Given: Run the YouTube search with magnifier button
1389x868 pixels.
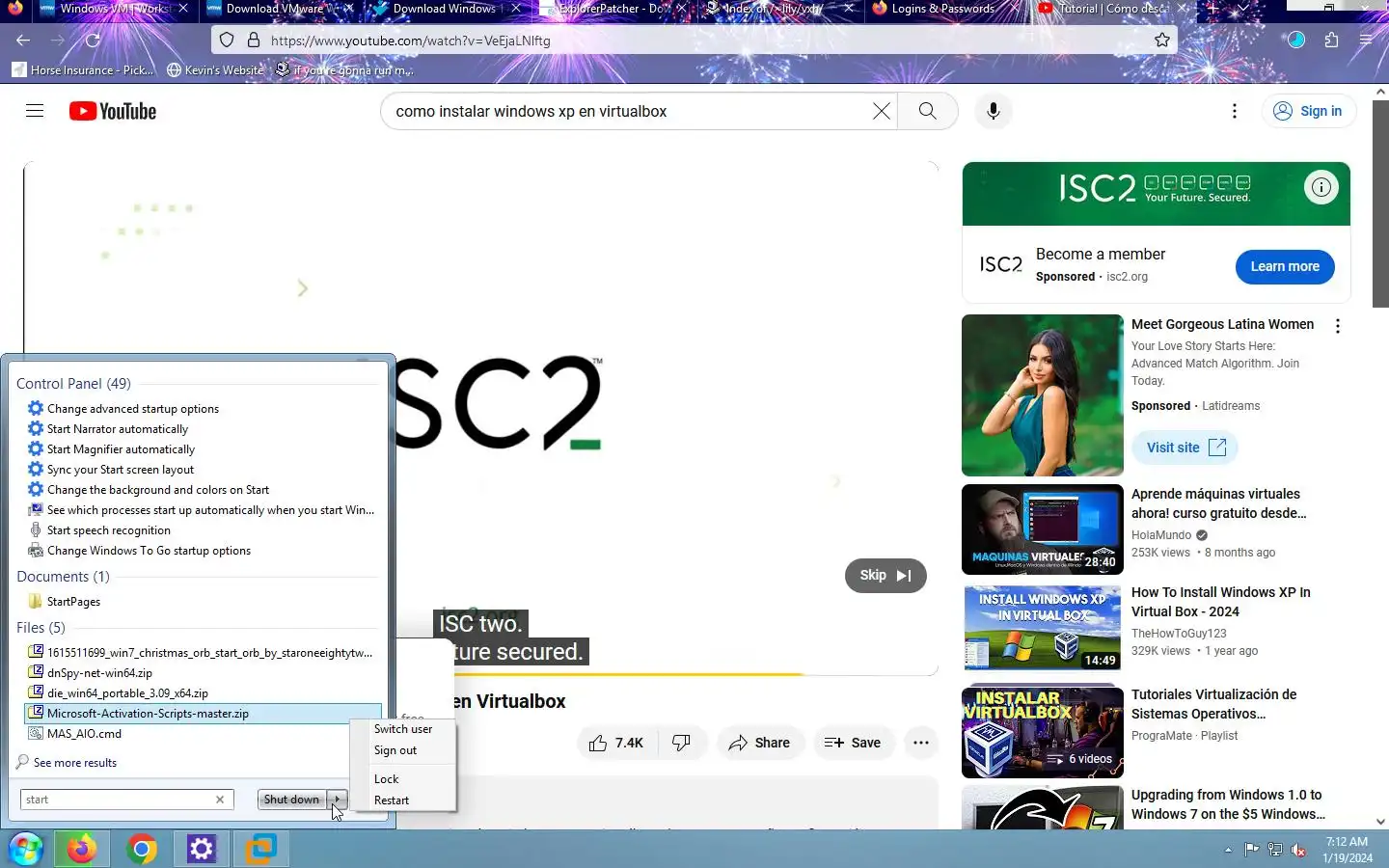Looking at the screenshot, I should point(927,111).
